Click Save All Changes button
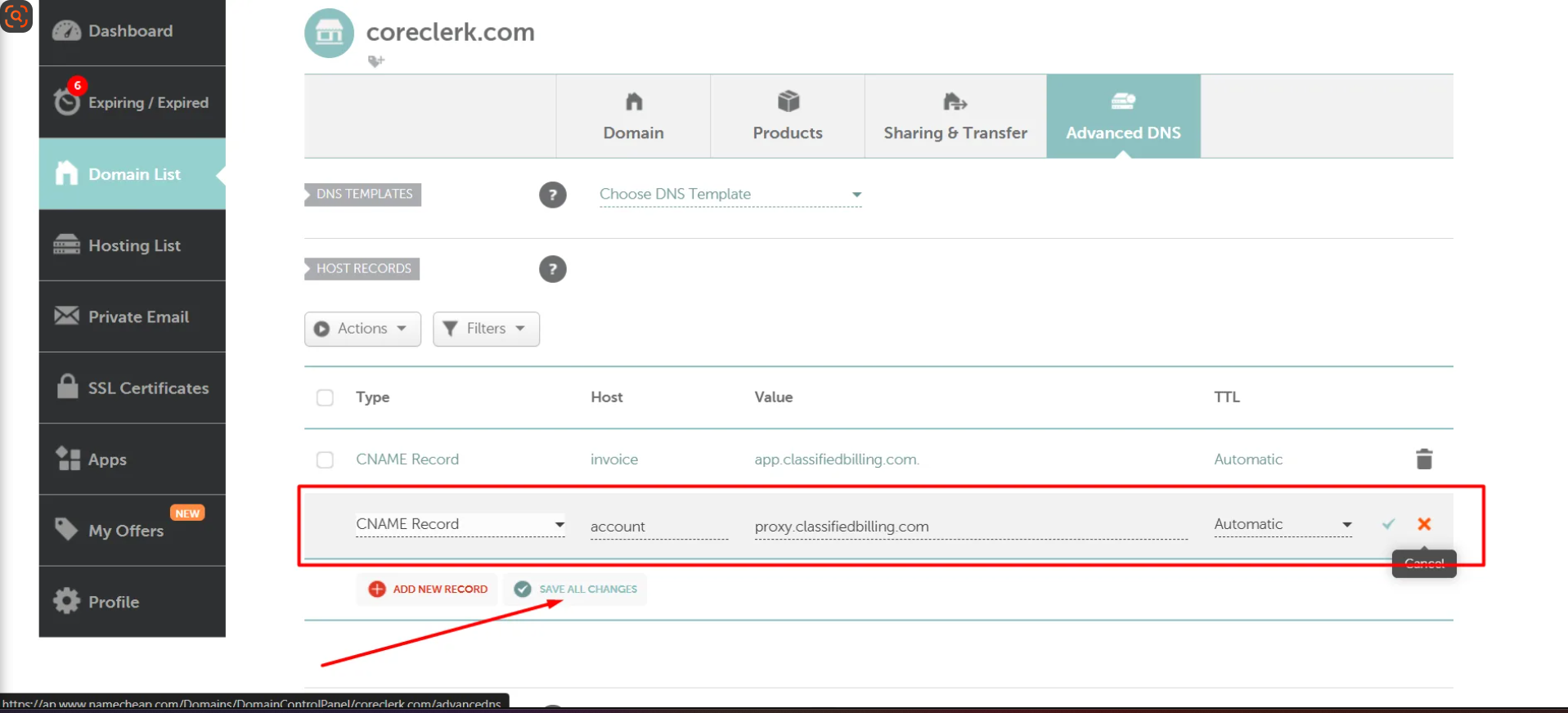 tap(576, 590)
